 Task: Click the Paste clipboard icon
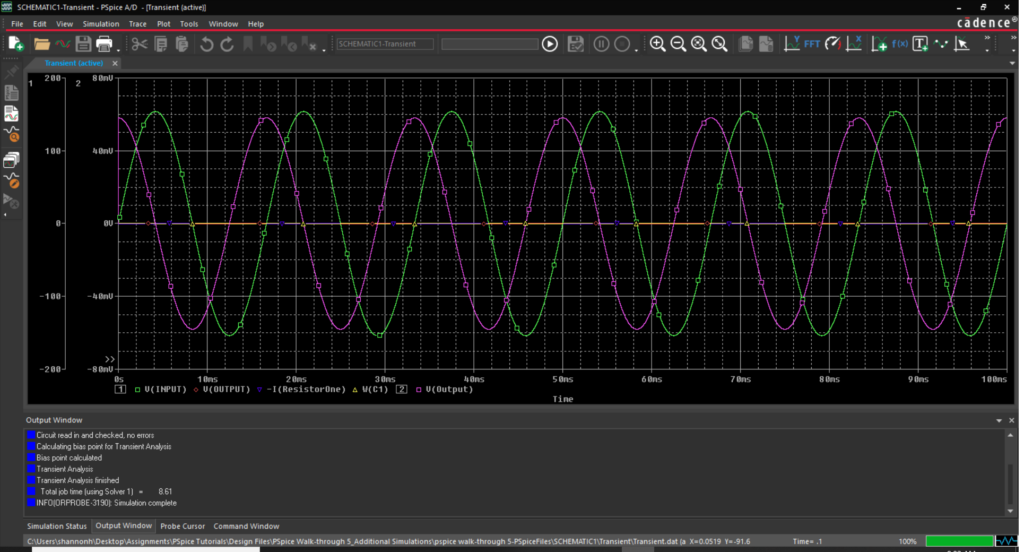[x=182, y=44]
